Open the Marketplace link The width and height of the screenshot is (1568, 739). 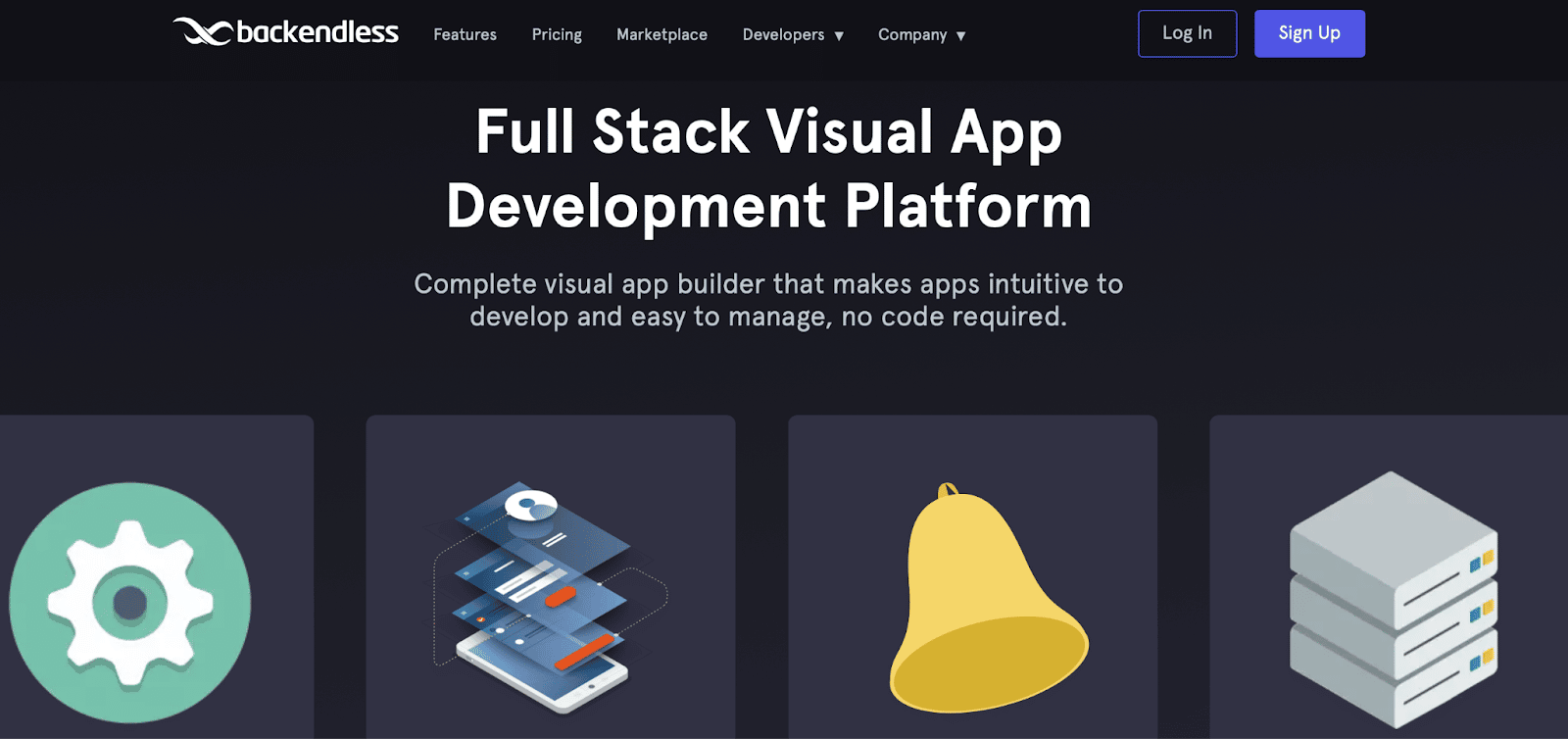pyautogui.click(x=661, y=35)
